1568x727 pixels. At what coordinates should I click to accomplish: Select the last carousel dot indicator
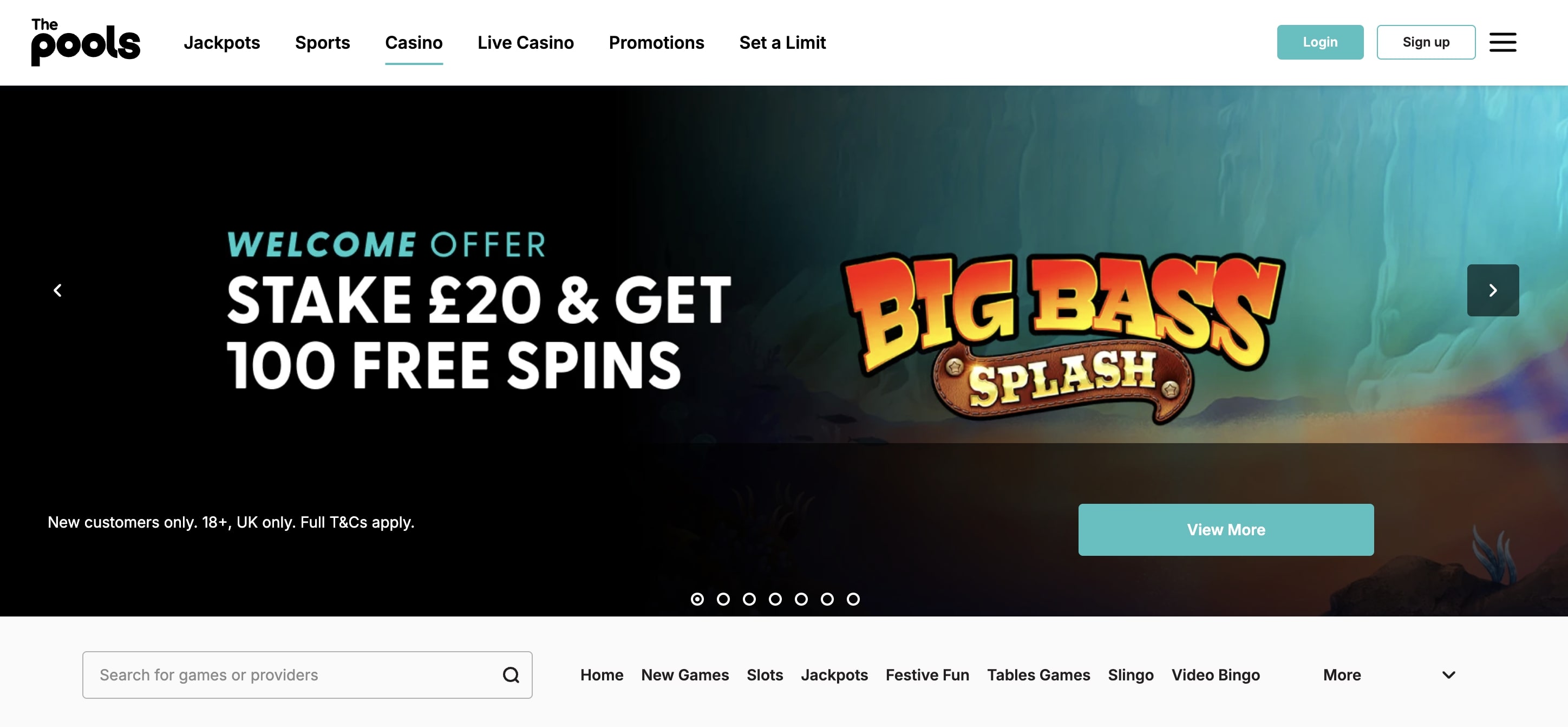coord(853,599)
